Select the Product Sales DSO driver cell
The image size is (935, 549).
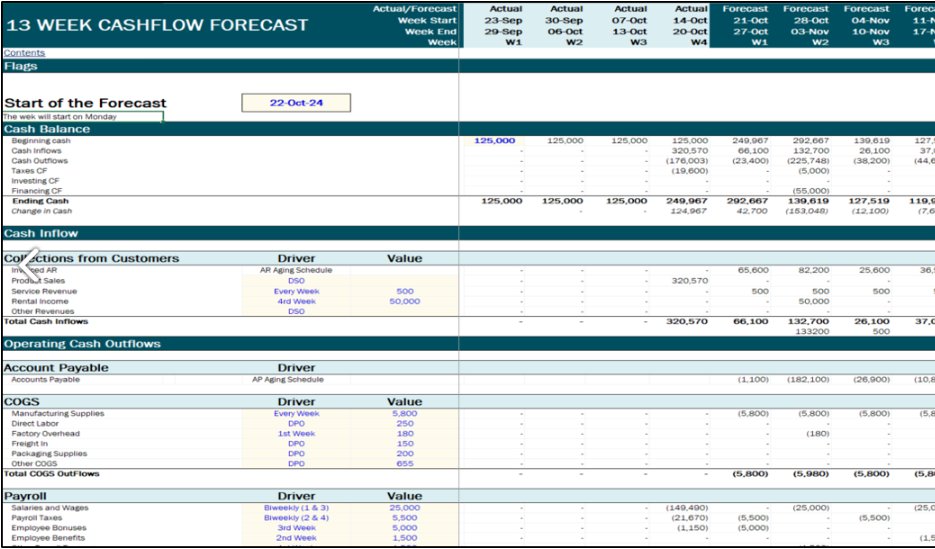(x=296, y=281)
